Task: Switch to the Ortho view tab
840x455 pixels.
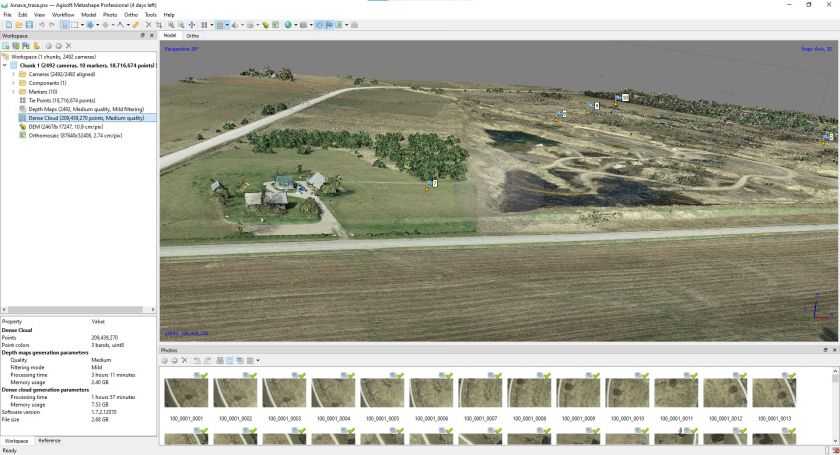Action: coord(192,35)
